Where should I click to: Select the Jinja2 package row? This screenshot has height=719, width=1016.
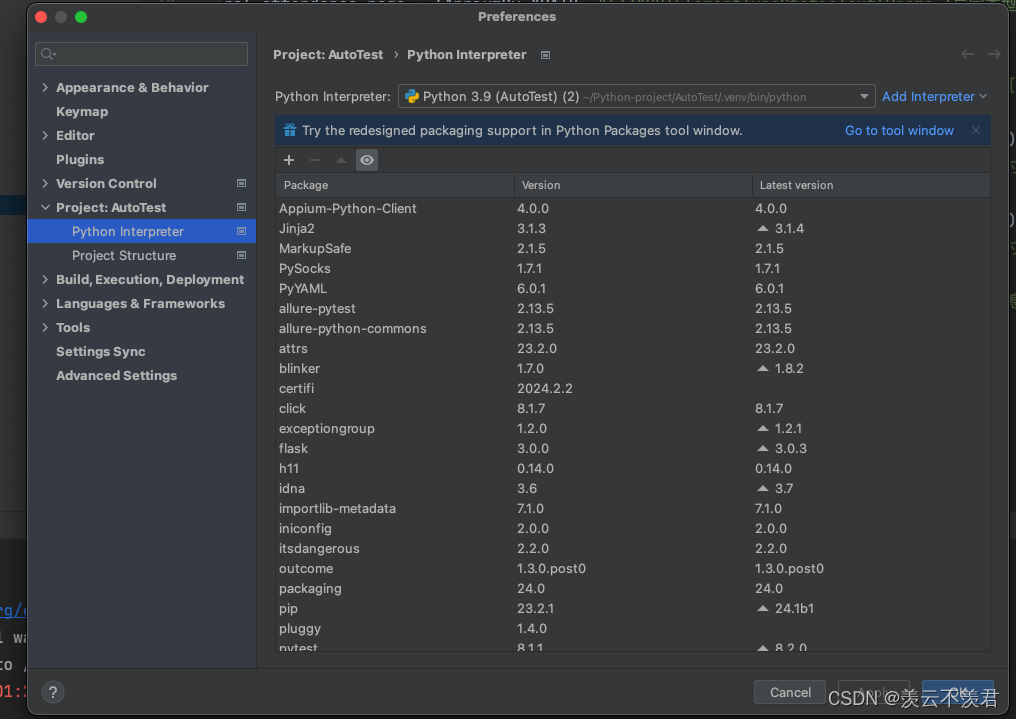(633, 229)
